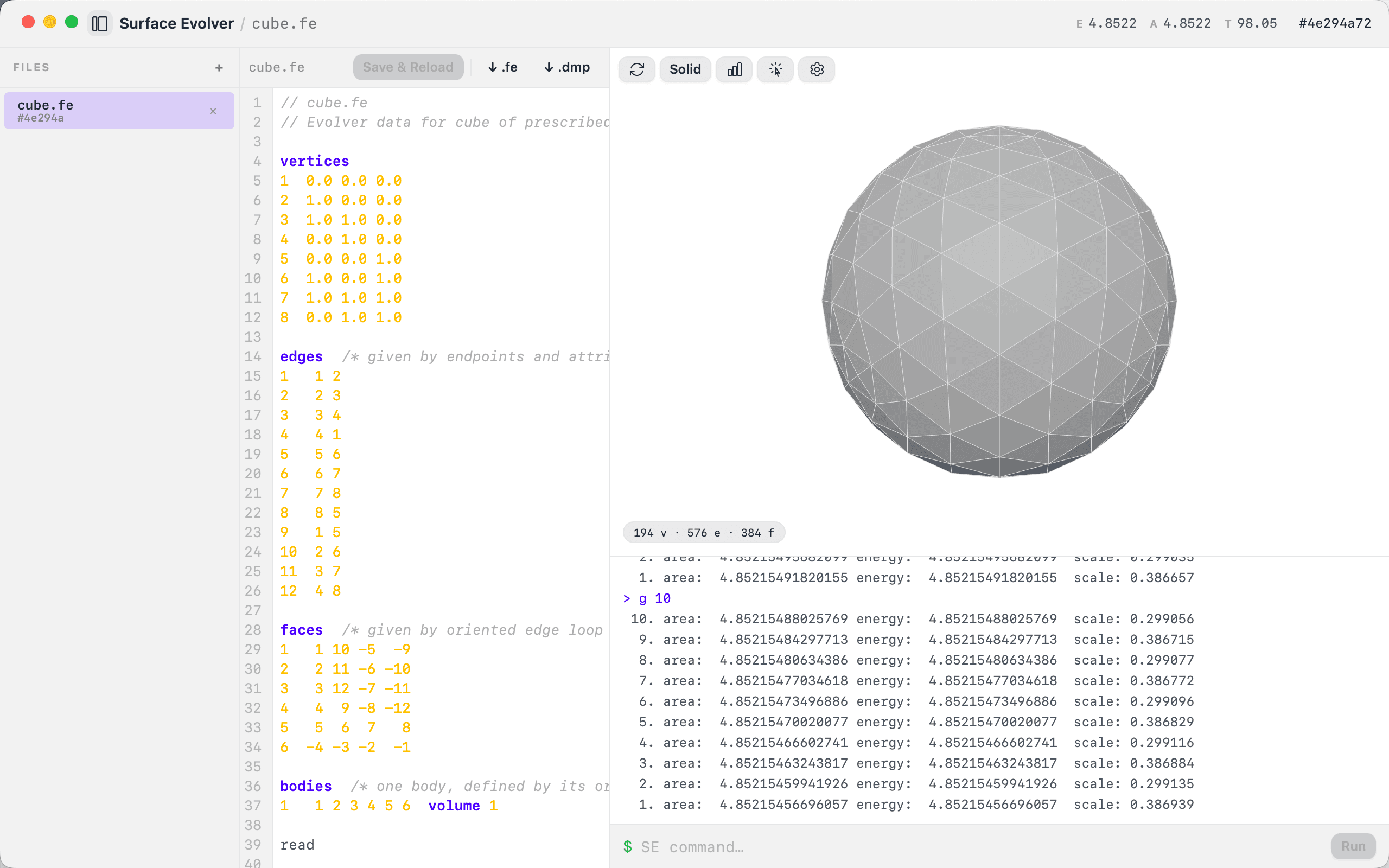Click the 'faces' keyword on line 28
The height and width of the screenshot is (868, 1389).
coord(301,630)
